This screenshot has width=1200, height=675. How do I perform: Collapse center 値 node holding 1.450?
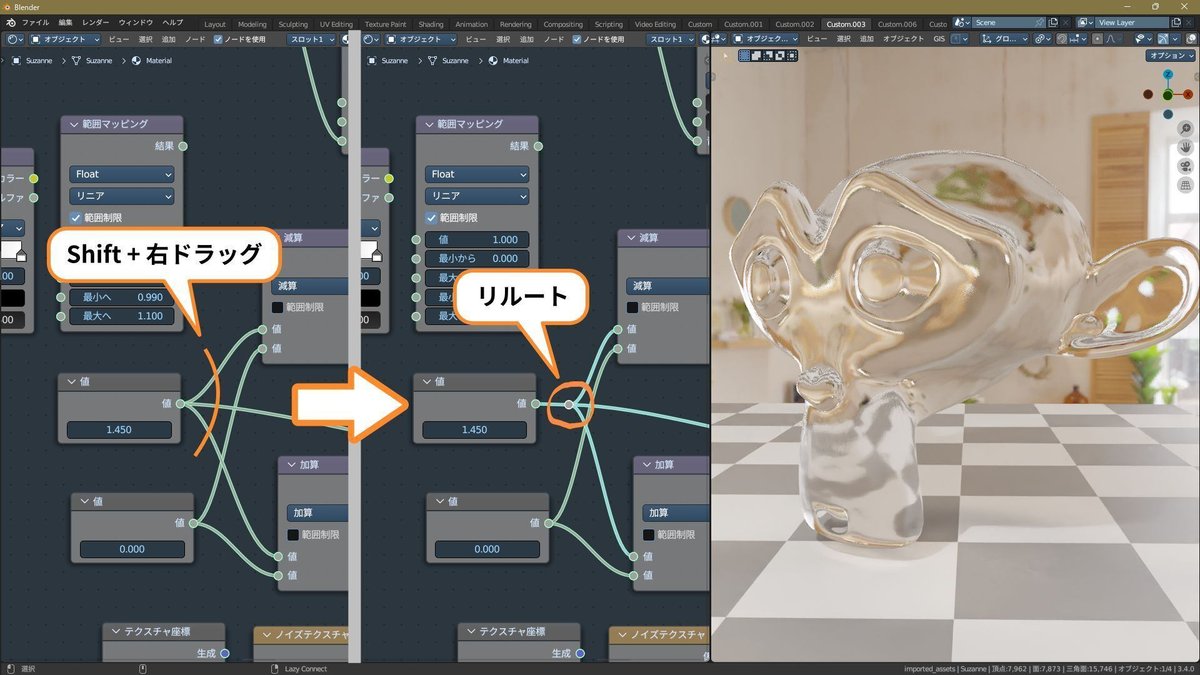coord(427,381)
